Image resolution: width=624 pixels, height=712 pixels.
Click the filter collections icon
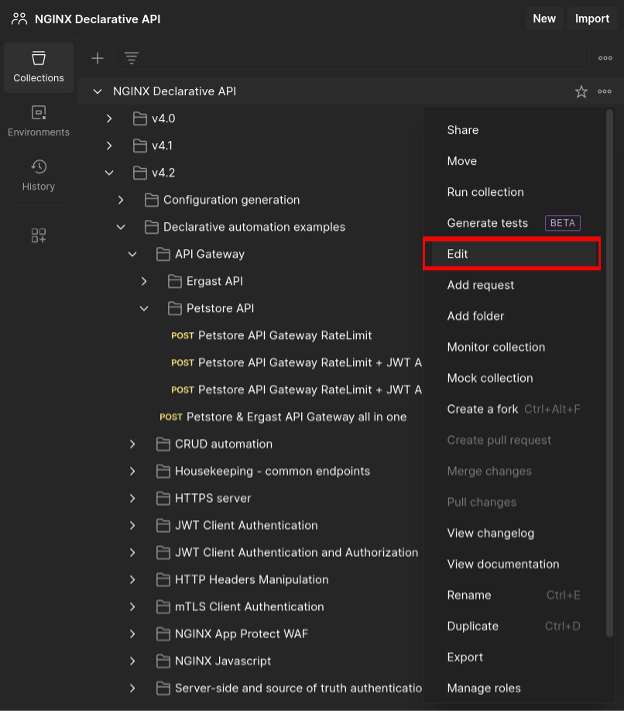click(x=131, y=58)
